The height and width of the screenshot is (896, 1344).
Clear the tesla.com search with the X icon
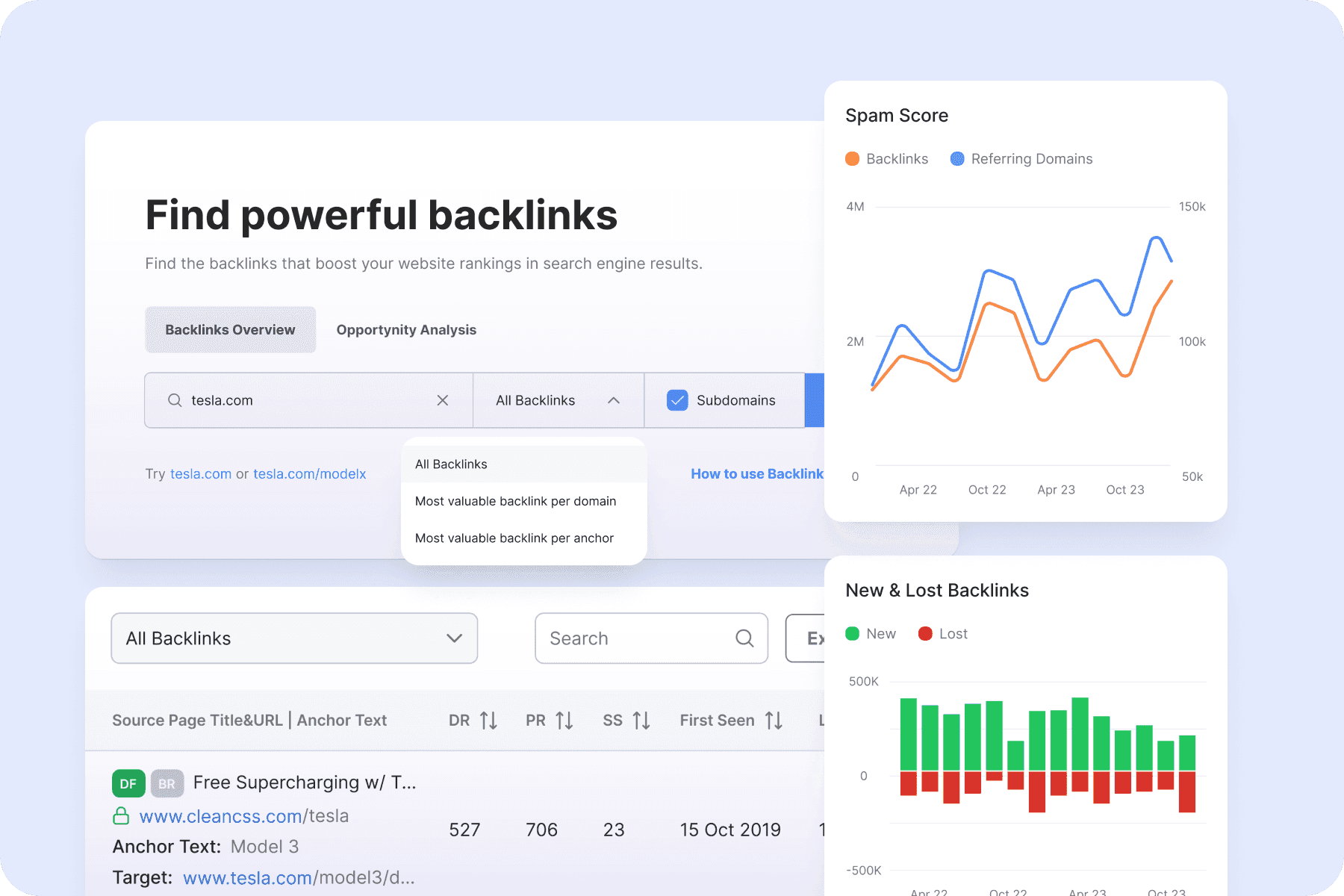pyautogui.click(x=443, y=400)
